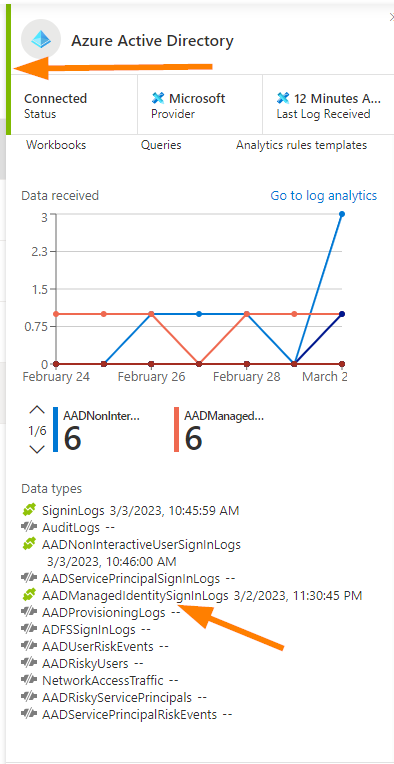
Task: Open the Queries tab
Action: click(161, 145)
